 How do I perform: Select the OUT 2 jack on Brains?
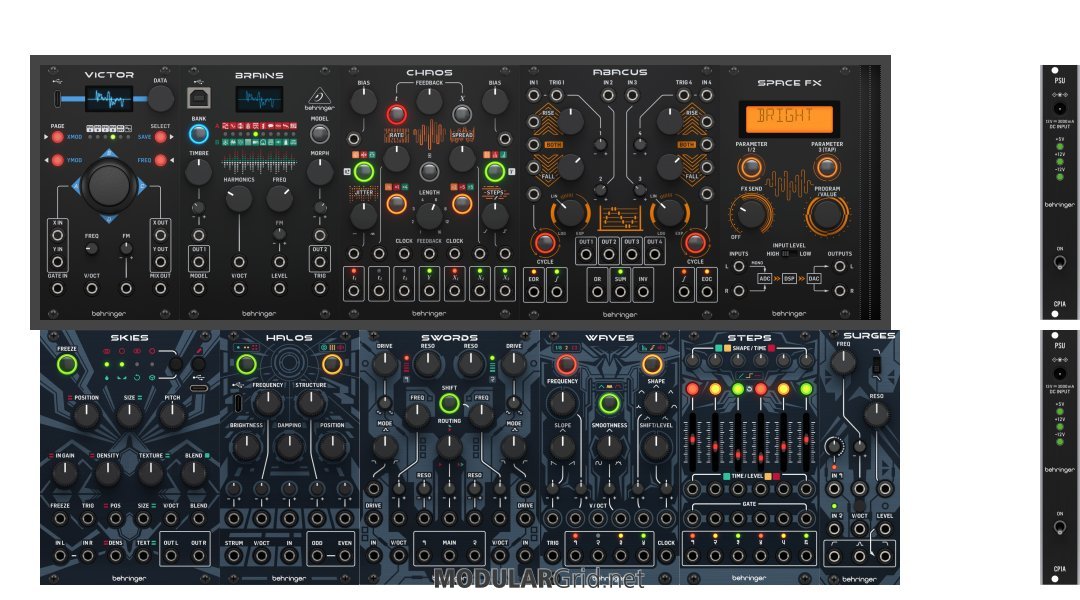[x=320, y=262]
